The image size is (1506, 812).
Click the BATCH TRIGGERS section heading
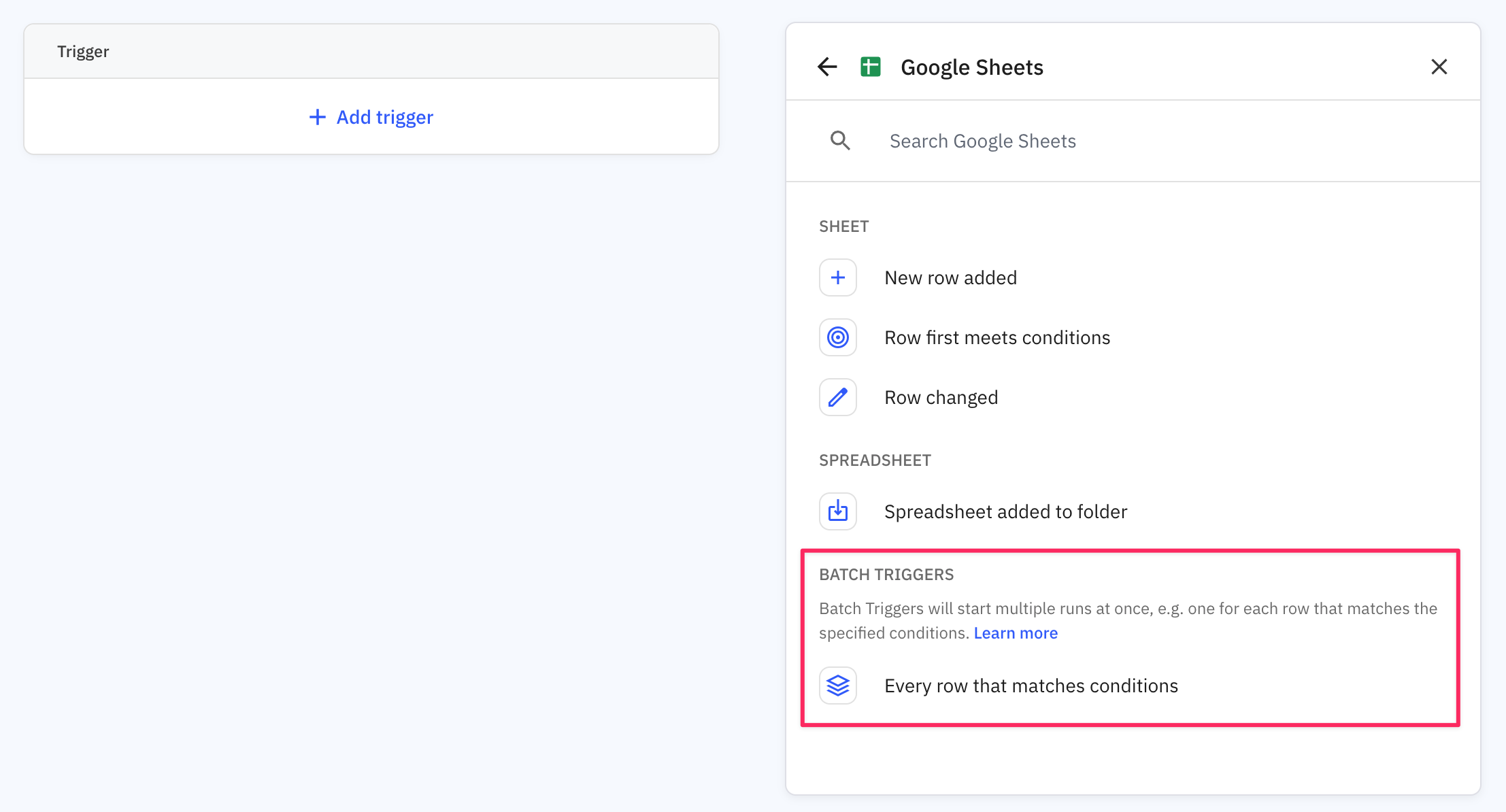(886, 574)
